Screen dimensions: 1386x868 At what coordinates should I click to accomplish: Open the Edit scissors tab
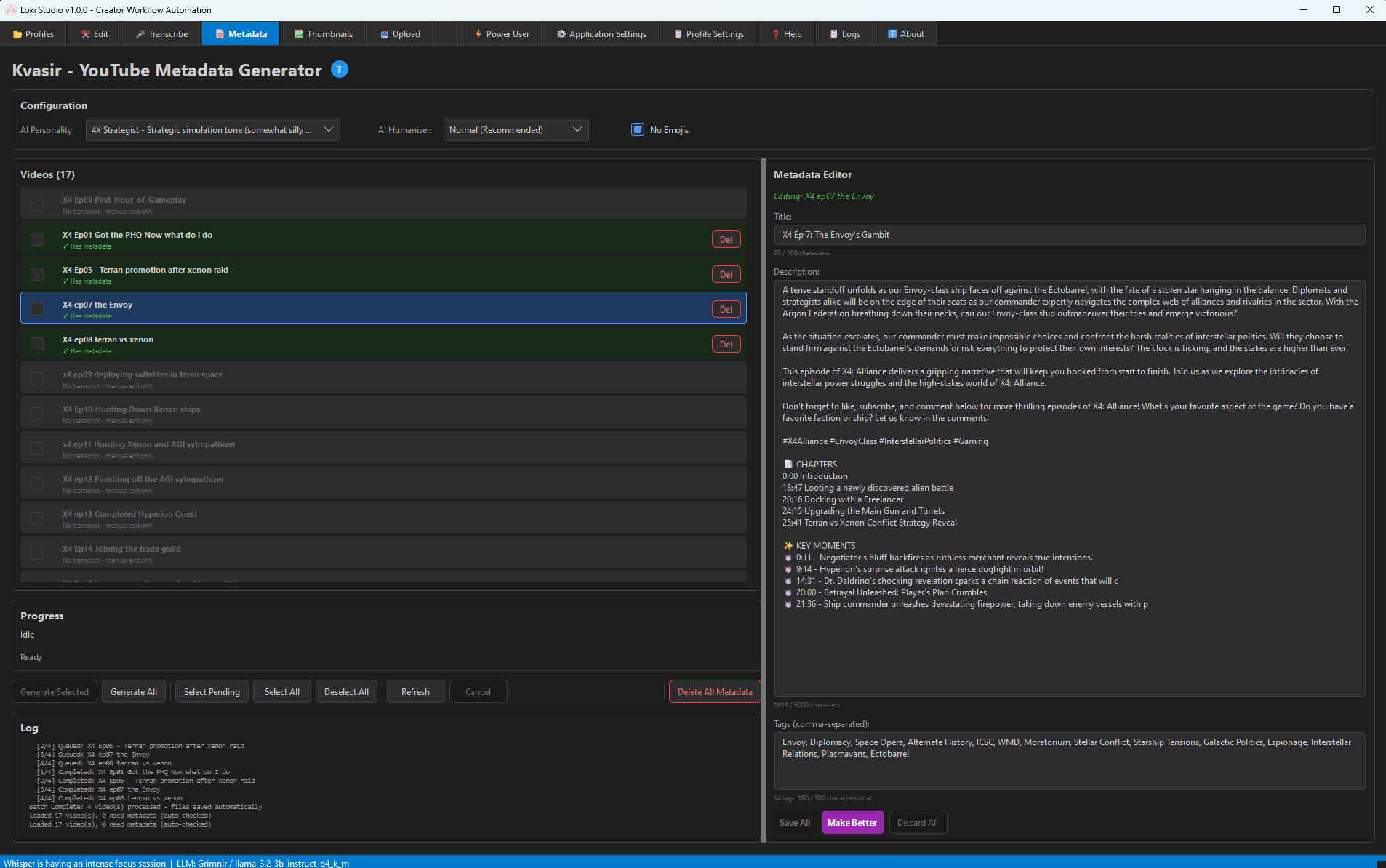(95, 34)
